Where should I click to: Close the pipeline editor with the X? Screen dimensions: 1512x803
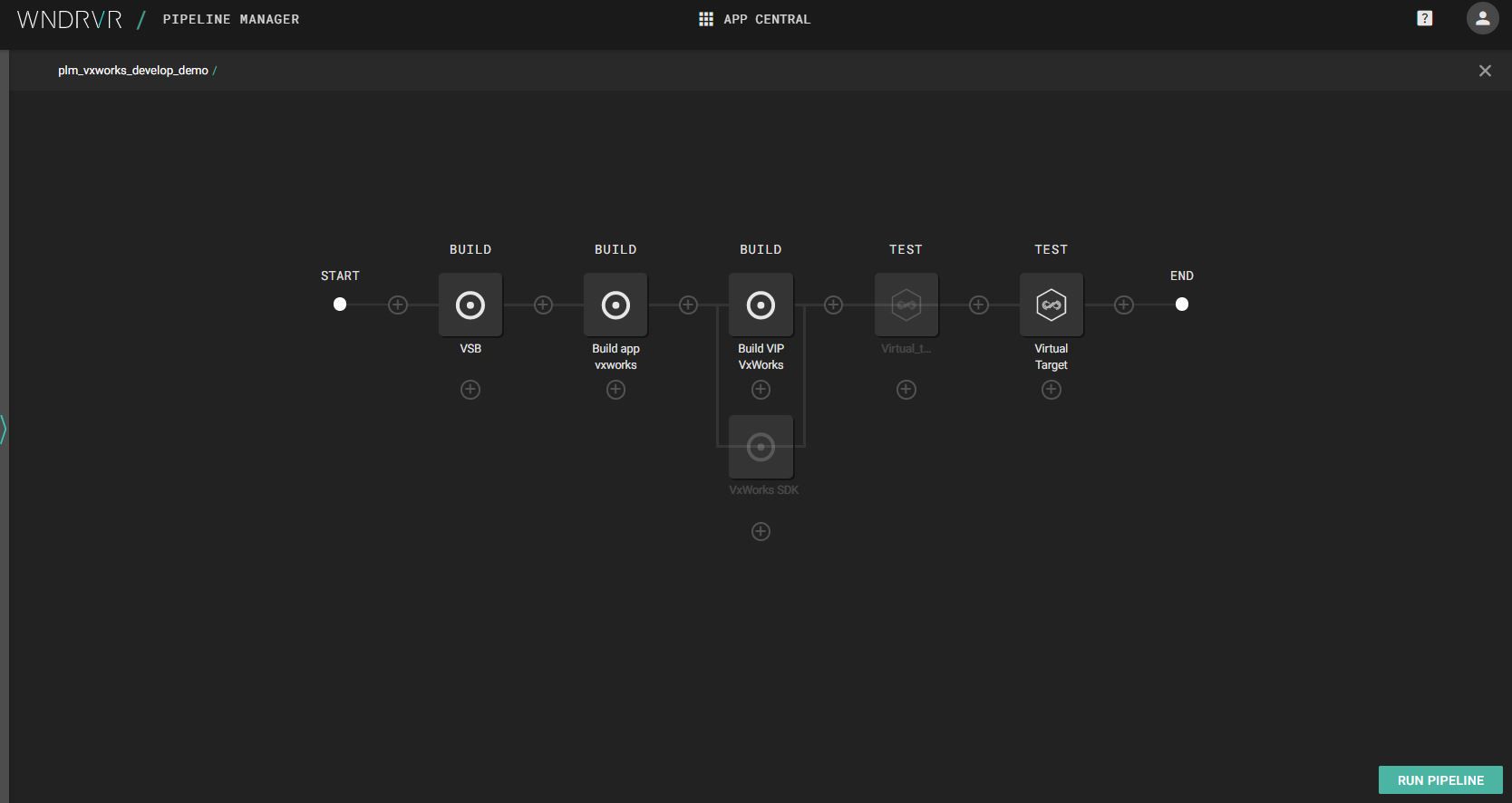(1485, 71)
